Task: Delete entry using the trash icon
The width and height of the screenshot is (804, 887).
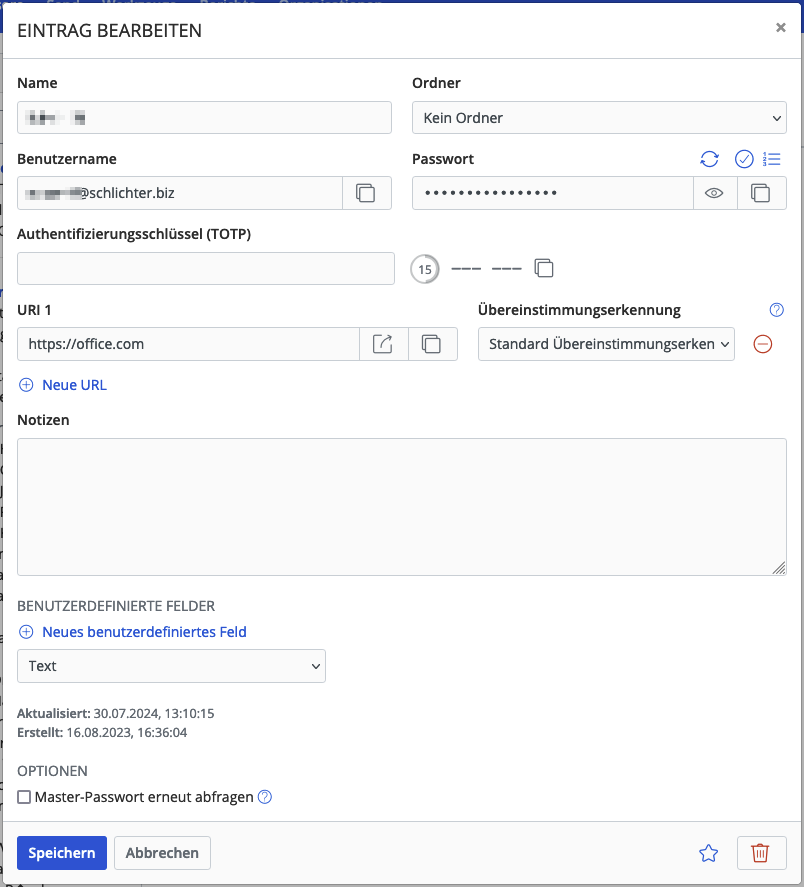Action: 760,853
